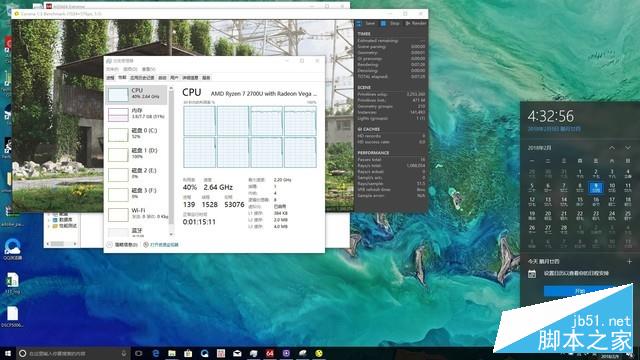
Task: Select 磁盘 3 (F:) in the sidebar
Action: (137, 194)
